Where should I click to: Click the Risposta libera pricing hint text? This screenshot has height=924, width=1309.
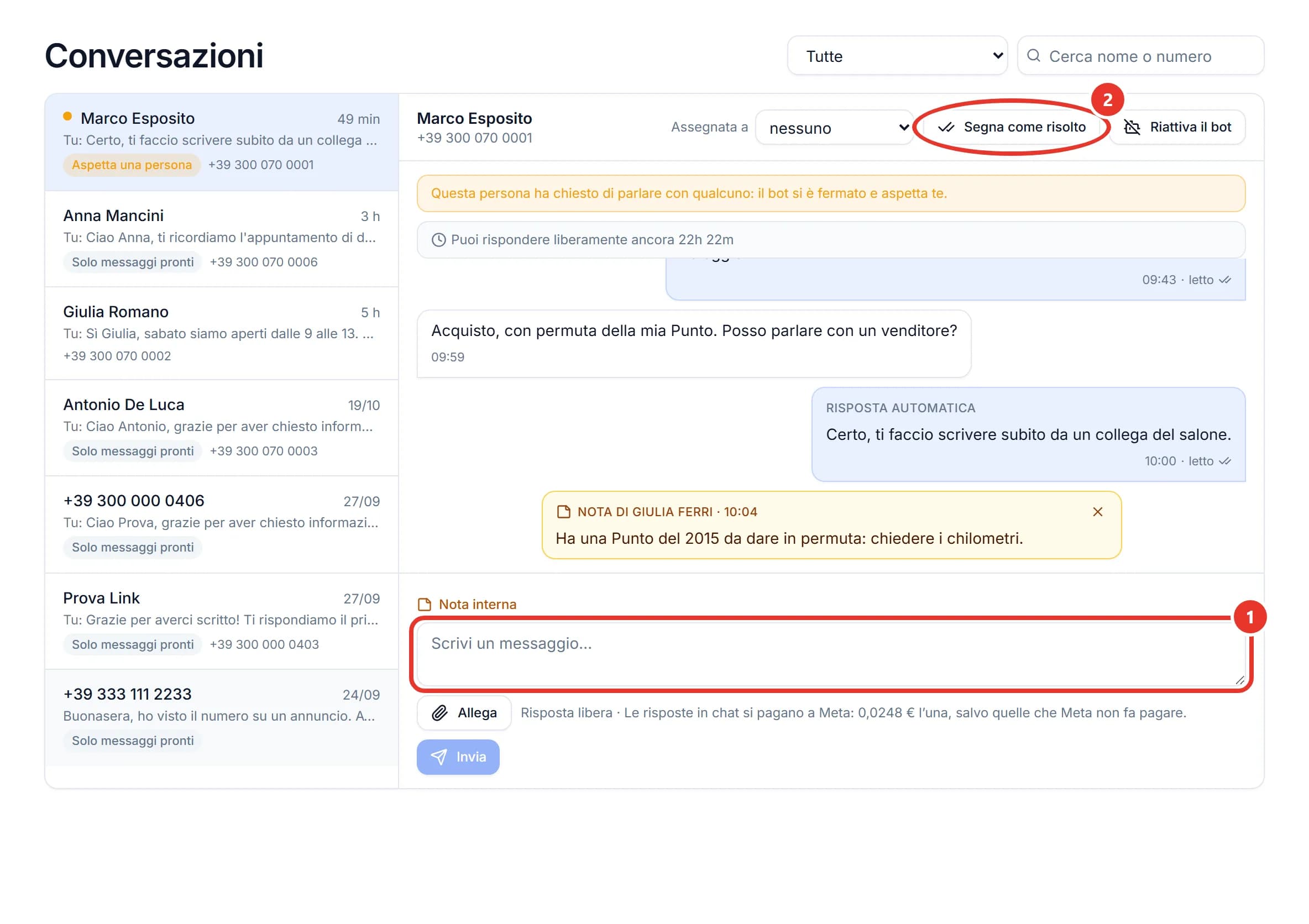854,713
